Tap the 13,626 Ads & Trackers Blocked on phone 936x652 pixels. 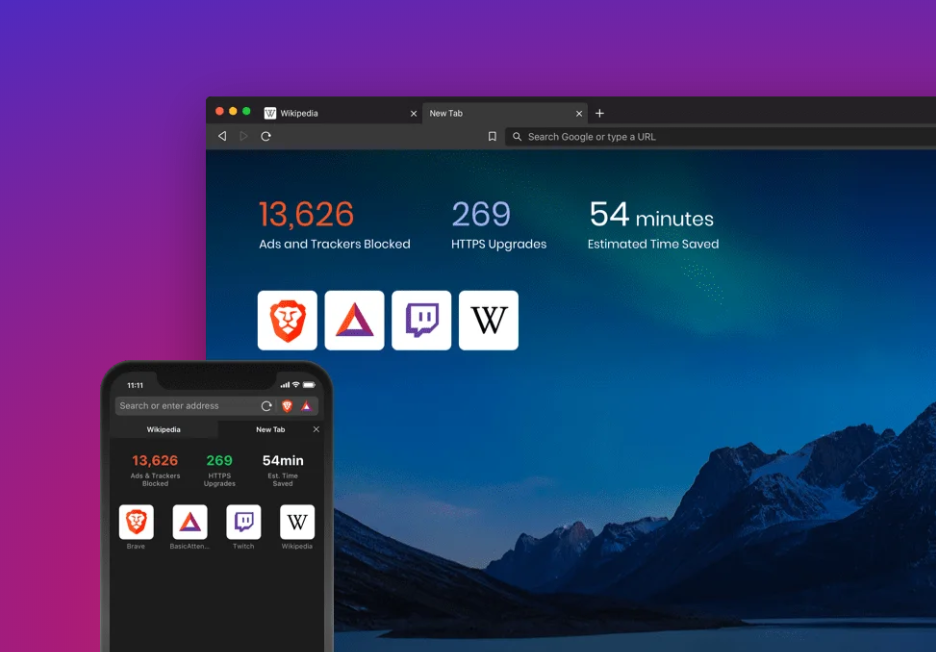coord(155,470)
